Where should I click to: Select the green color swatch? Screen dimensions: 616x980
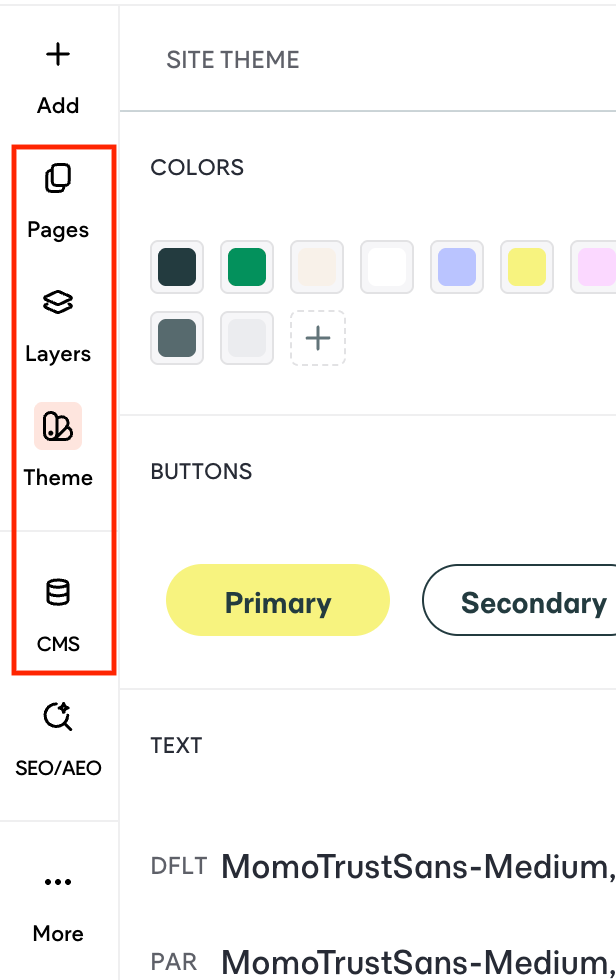(x=247, y=267)
